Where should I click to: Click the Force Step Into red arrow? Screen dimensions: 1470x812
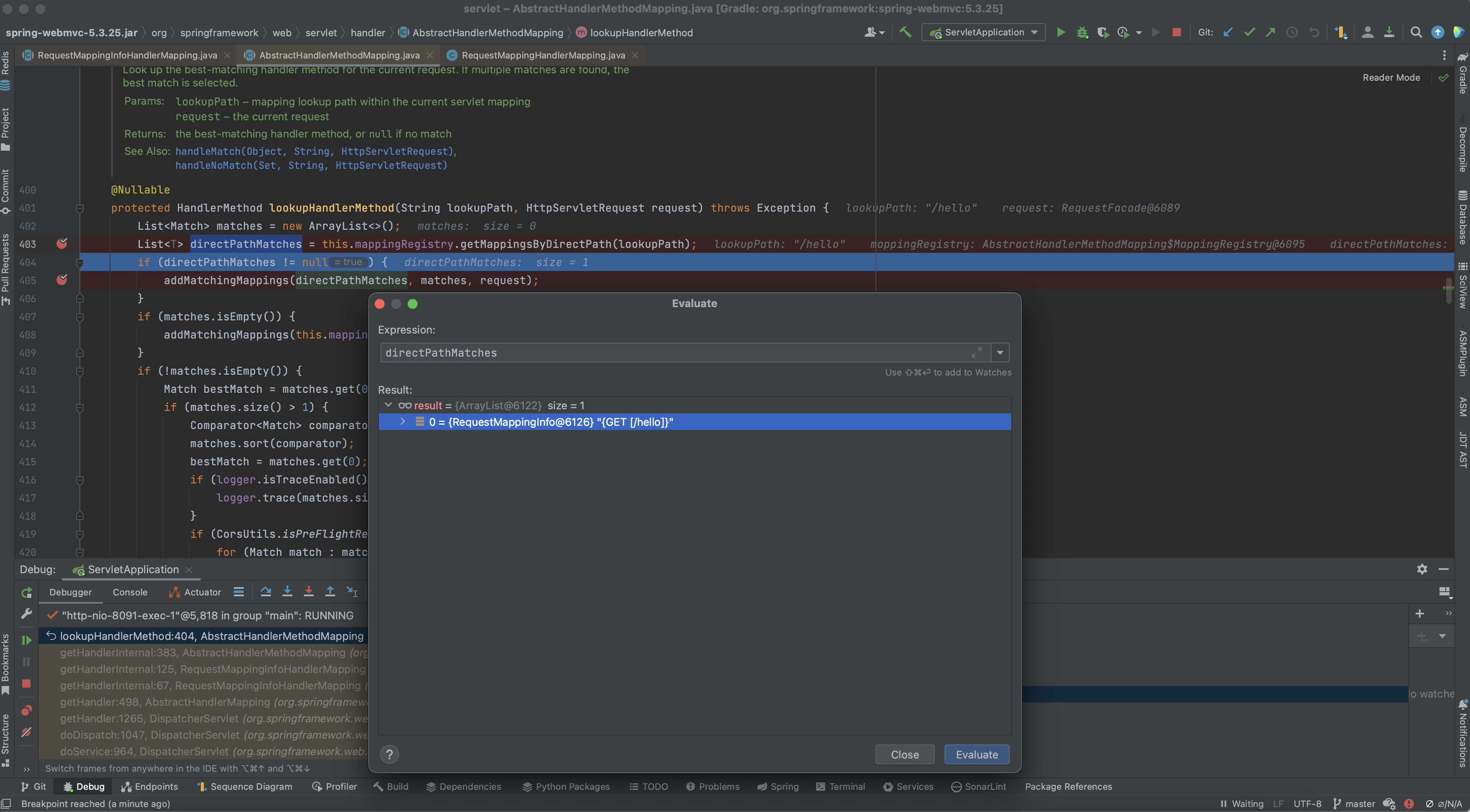309,592
